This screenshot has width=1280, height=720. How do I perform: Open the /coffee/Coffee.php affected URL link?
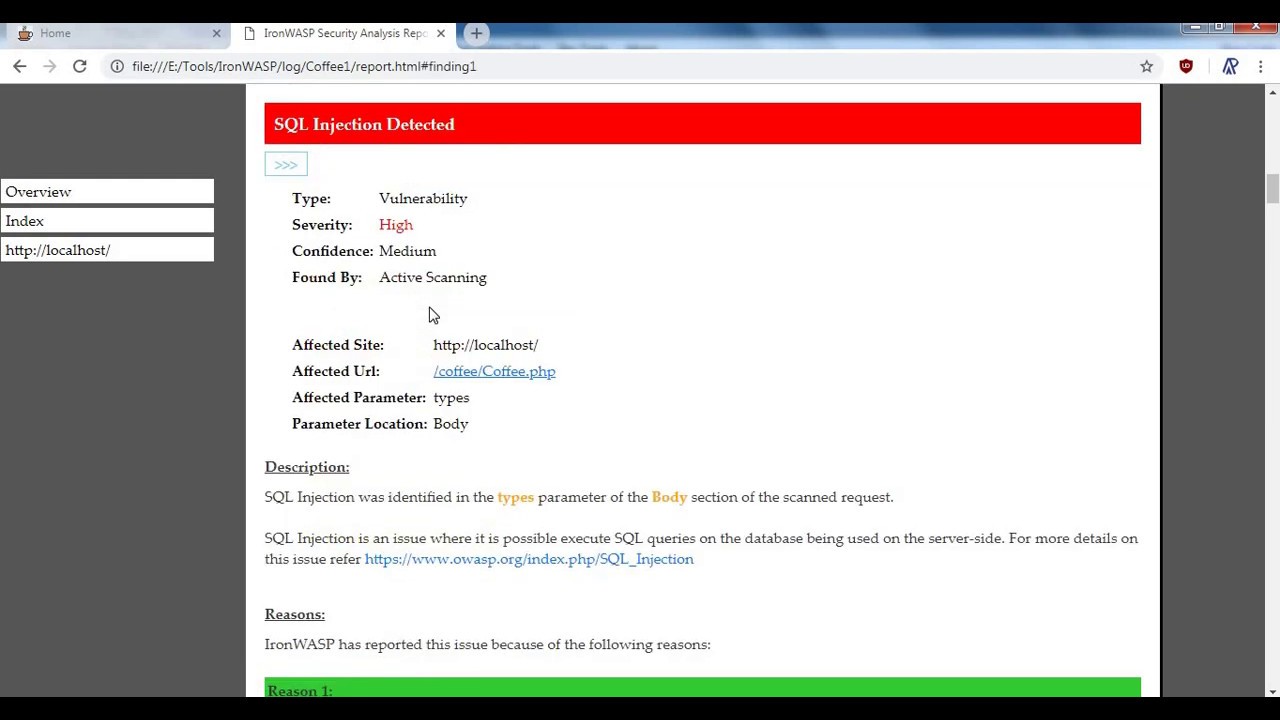tap(494, 371)
